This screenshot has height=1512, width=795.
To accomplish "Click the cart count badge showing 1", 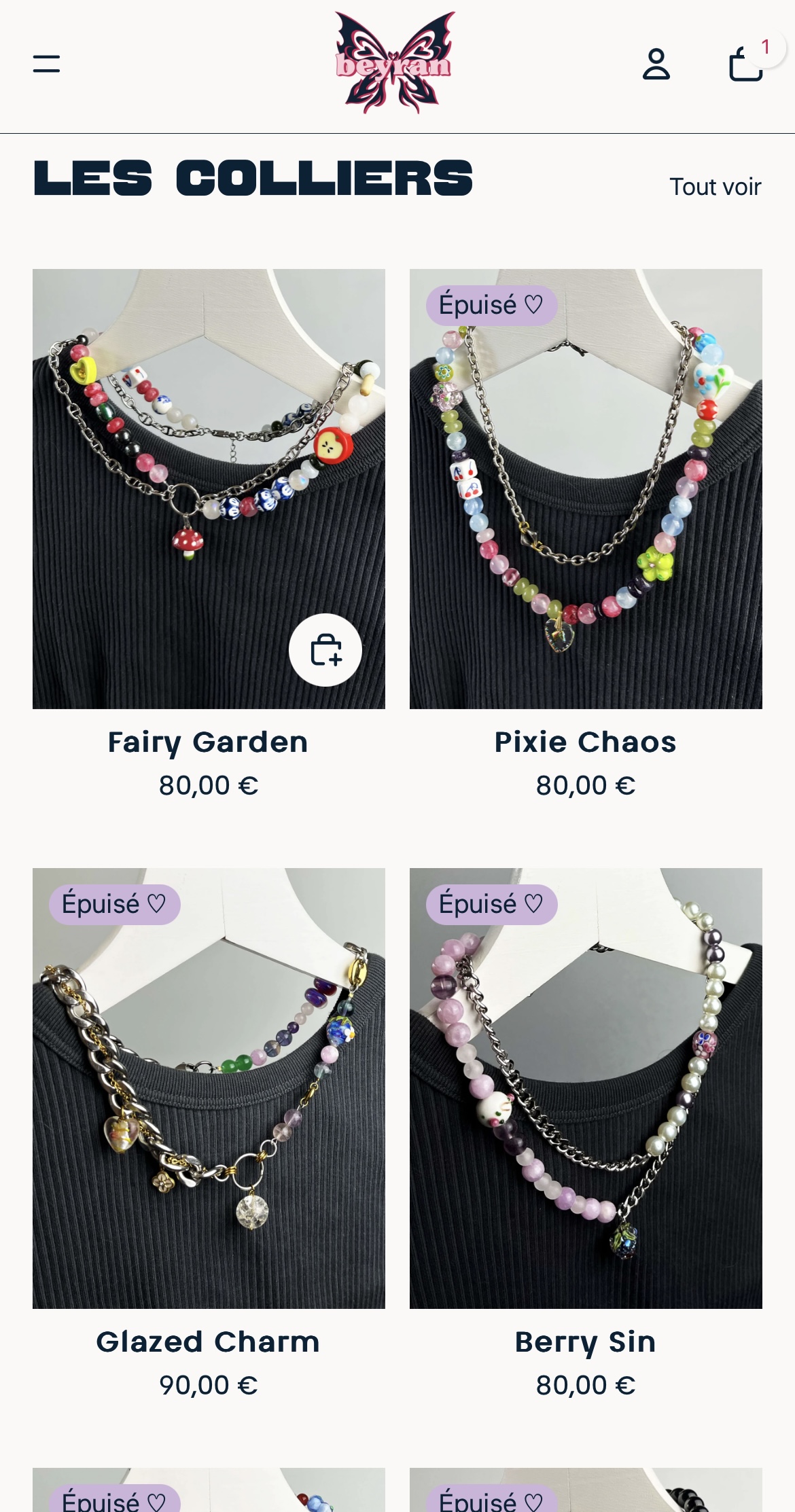I will pyautogui.click(x=766, y=48).
